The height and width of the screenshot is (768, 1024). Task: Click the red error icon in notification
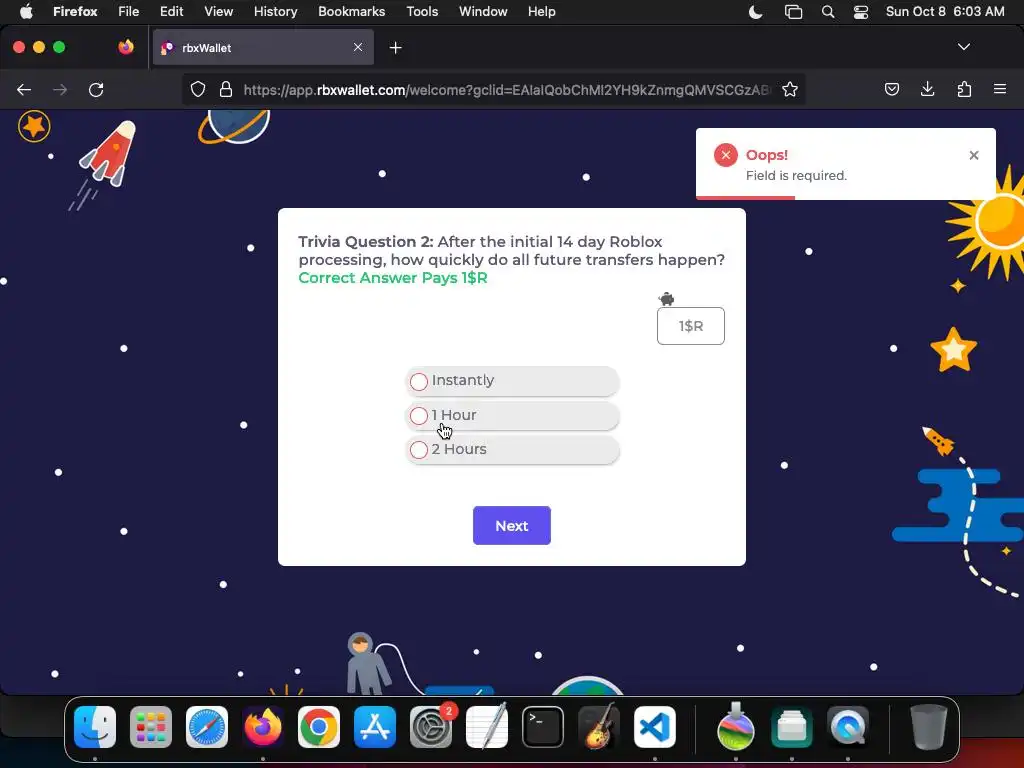coord(726,155)
